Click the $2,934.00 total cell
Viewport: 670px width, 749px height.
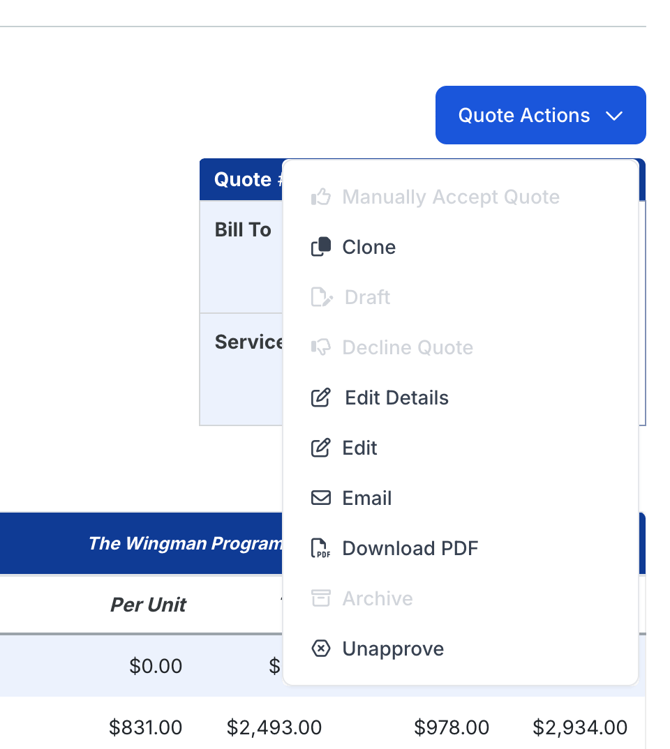580,728
